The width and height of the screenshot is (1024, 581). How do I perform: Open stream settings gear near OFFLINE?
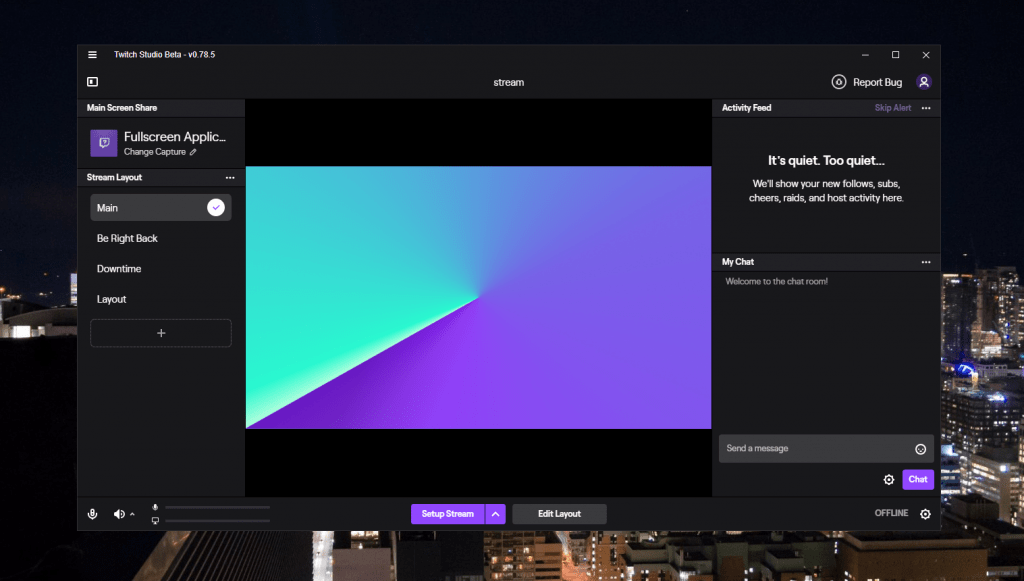(925, 514)
